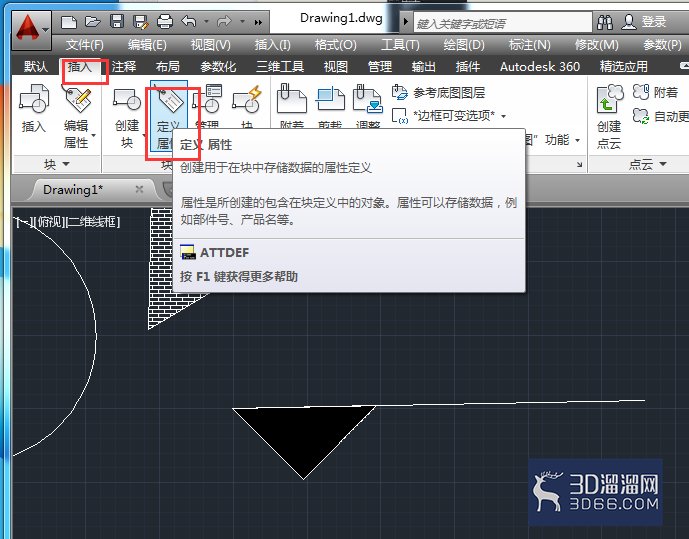Switch to the 插入 ribbon tab
Viewport: 689px width, 539px height.
[x=80, y=67]
